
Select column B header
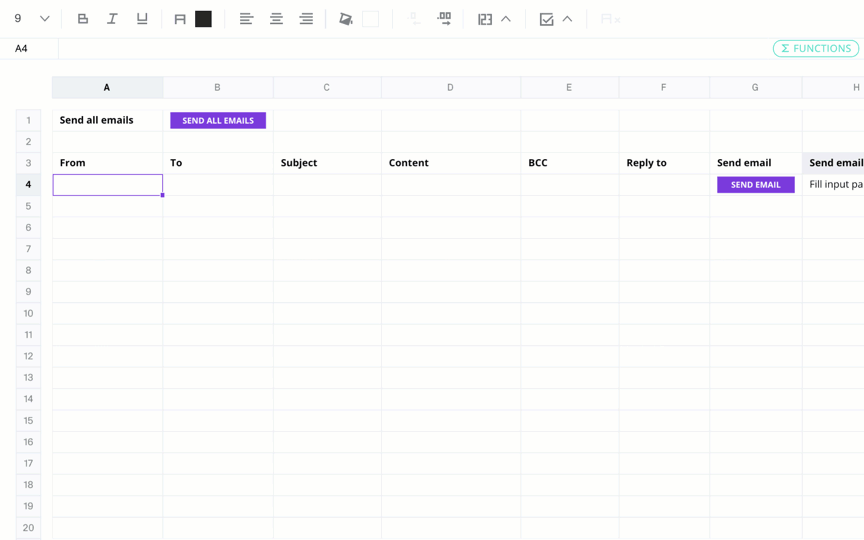[218, 88]
